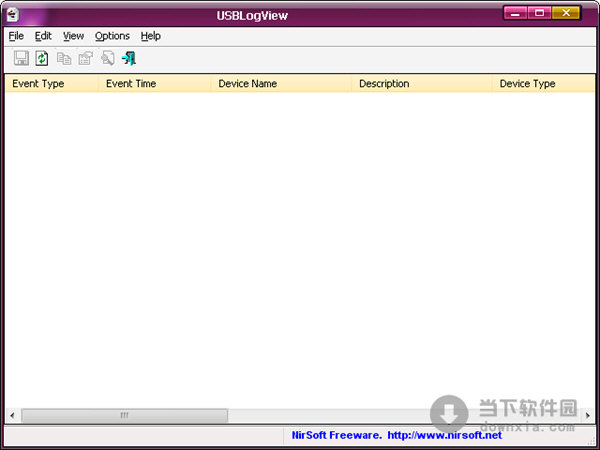Image resolution: width=600 pixels, height=450 pixels.
Task: Sort by Description column header
Action: pos(421,83)
